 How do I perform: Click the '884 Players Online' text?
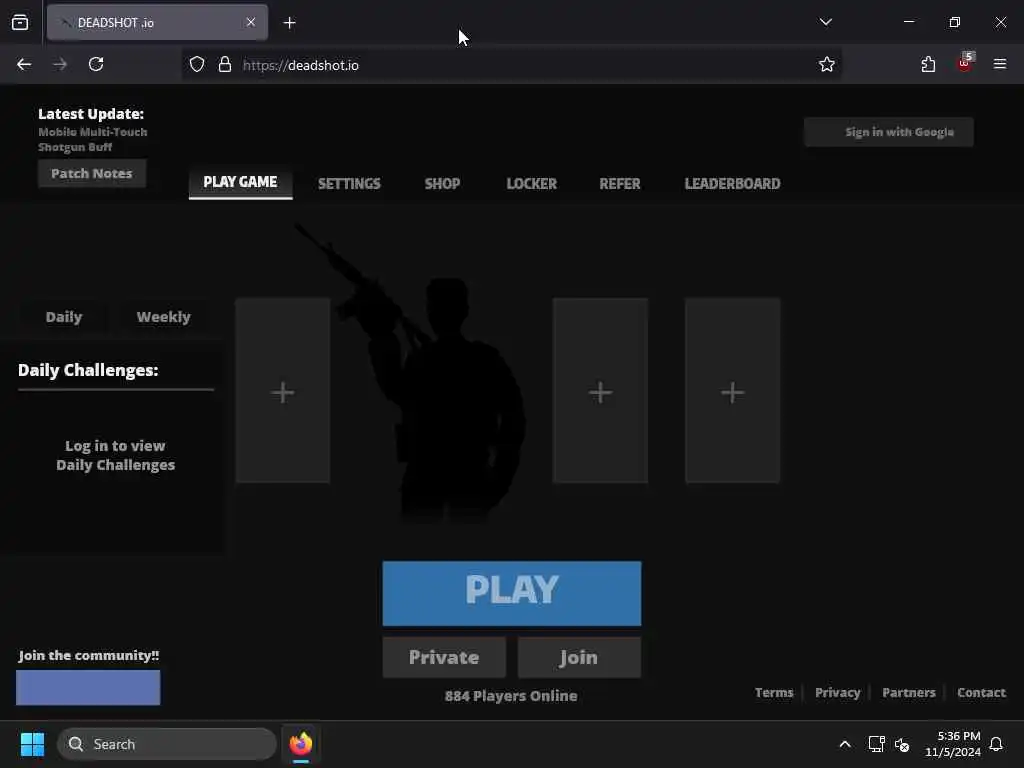(x=511, y=696)
